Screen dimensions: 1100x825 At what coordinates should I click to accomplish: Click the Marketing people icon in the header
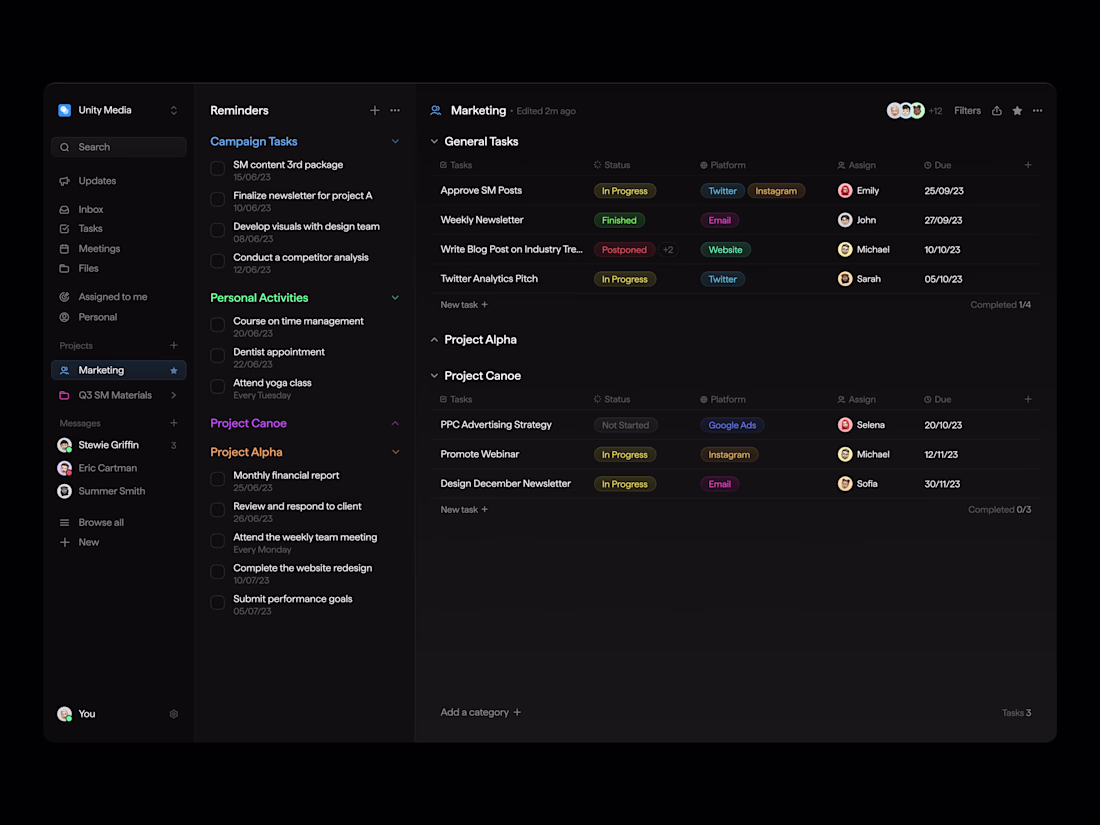pos(436,110)
